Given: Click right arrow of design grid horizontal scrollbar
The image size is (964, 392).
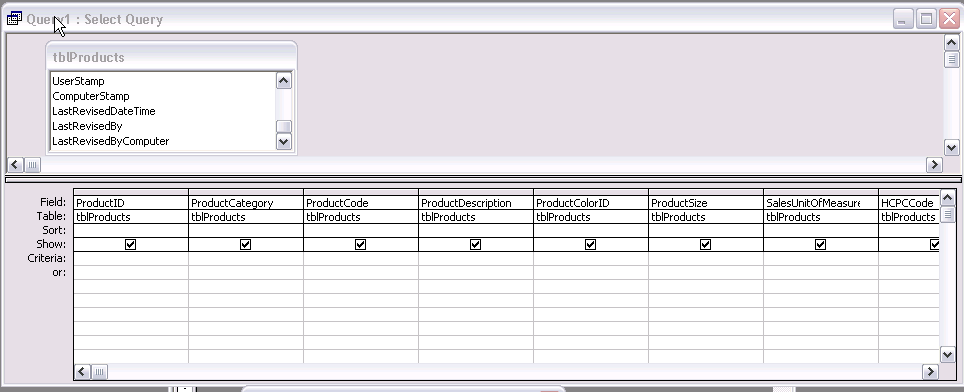Looking at the screenshot, I should pos(931,372).
